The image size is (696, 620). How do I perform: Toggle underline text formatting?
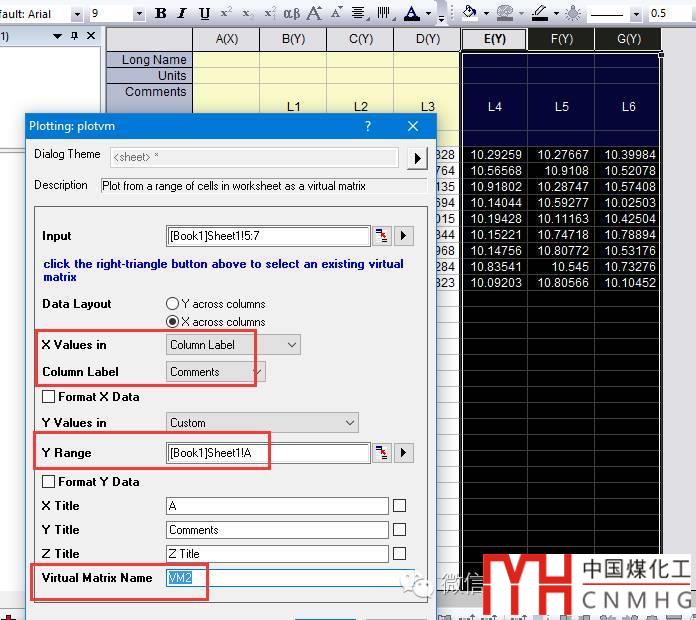coord(204,14)
